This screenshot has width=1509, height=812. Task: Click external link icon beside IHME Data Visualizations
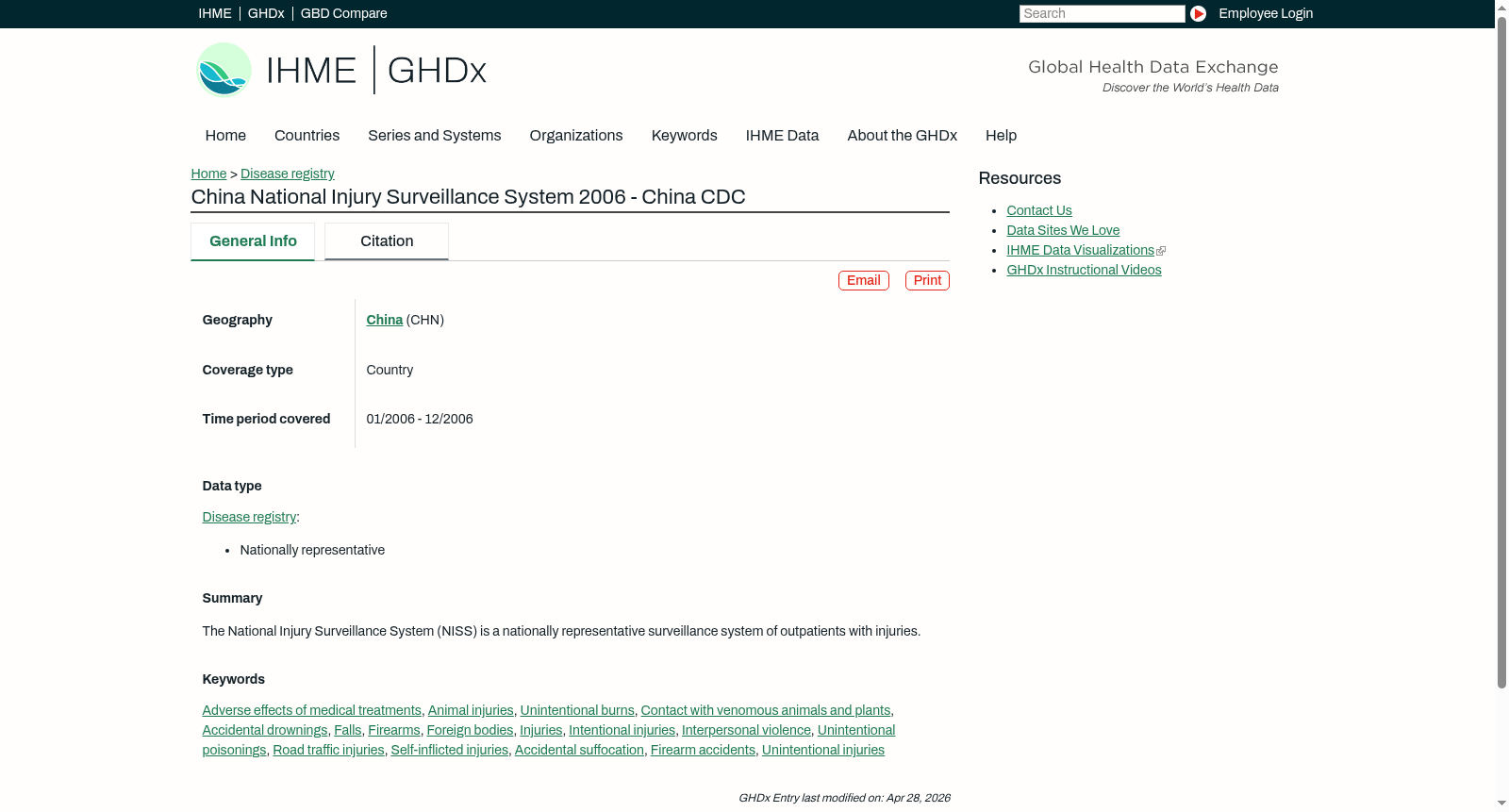point(1161,251)
